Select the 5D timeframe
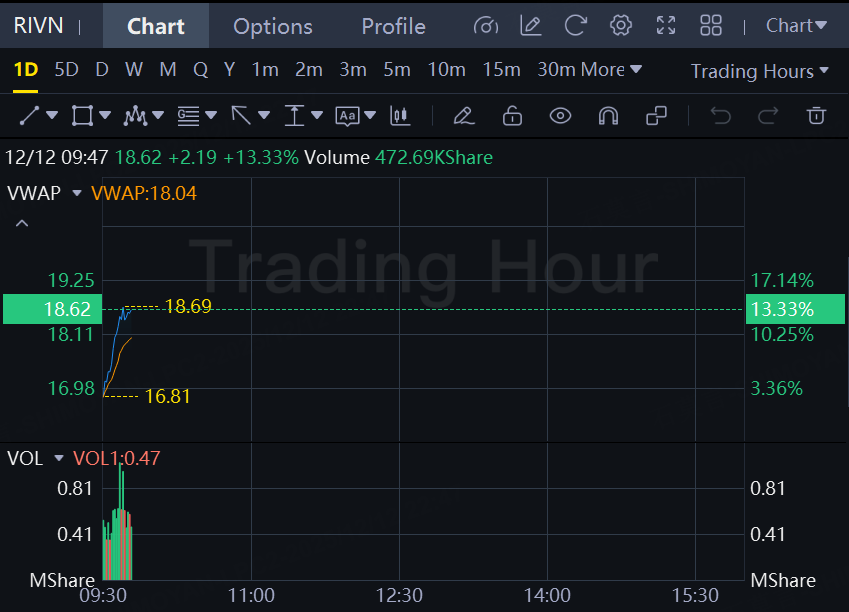The image size is (849, 612). pyautogui.click(x=66, y=70)
